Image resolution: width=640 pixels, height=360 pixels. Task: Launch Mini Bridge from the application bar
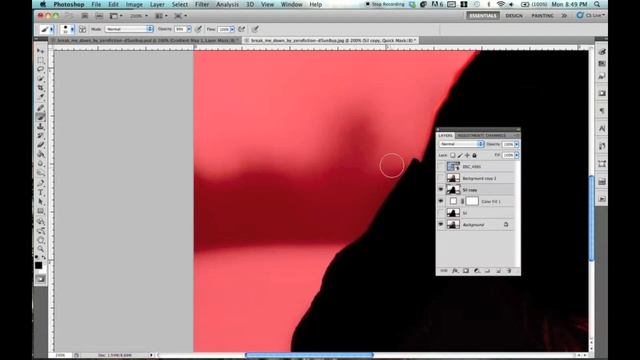click(99, 16)
